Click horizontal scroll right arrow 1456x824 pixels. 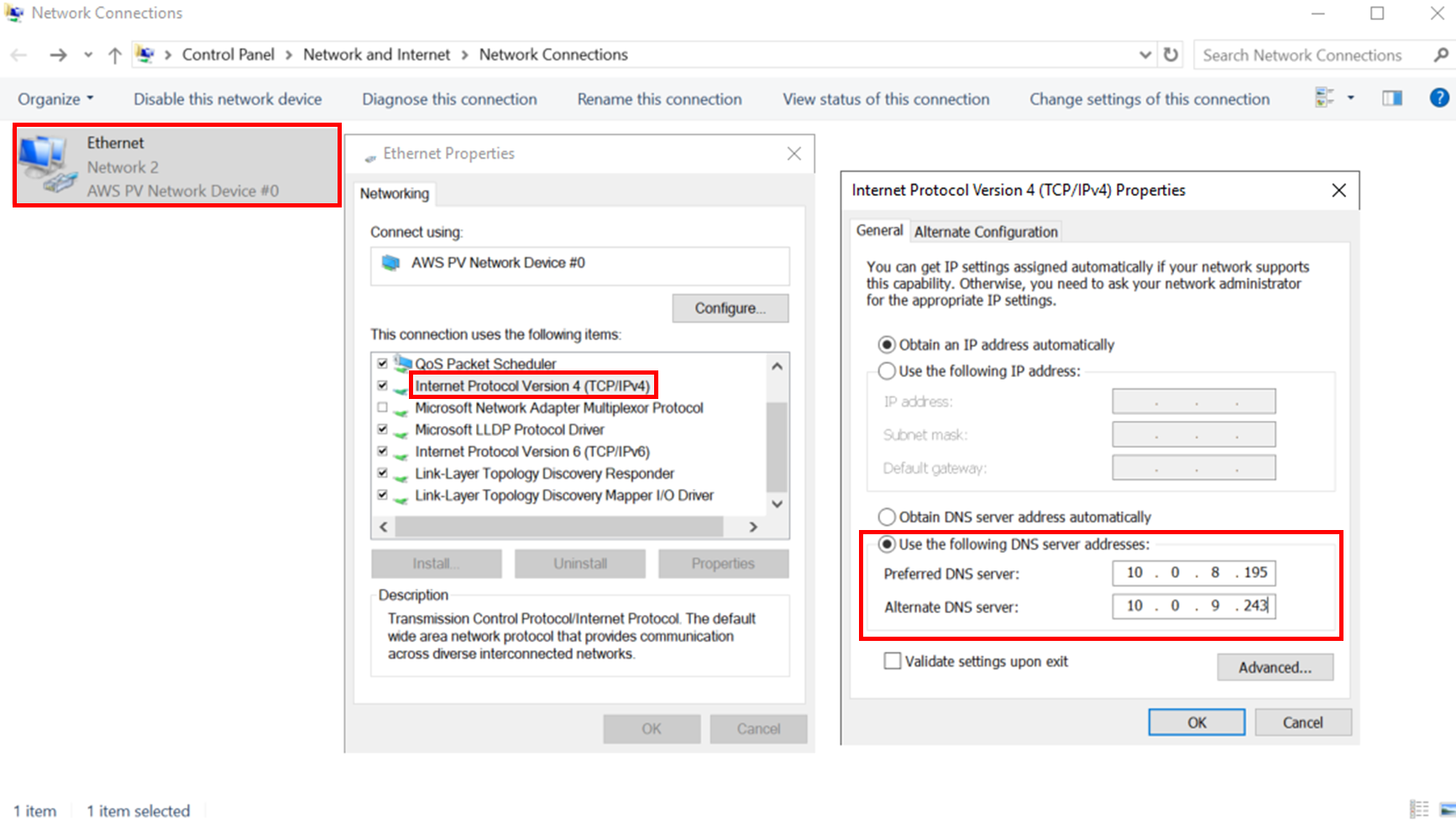pyautogui.click(x=753, y=527)
